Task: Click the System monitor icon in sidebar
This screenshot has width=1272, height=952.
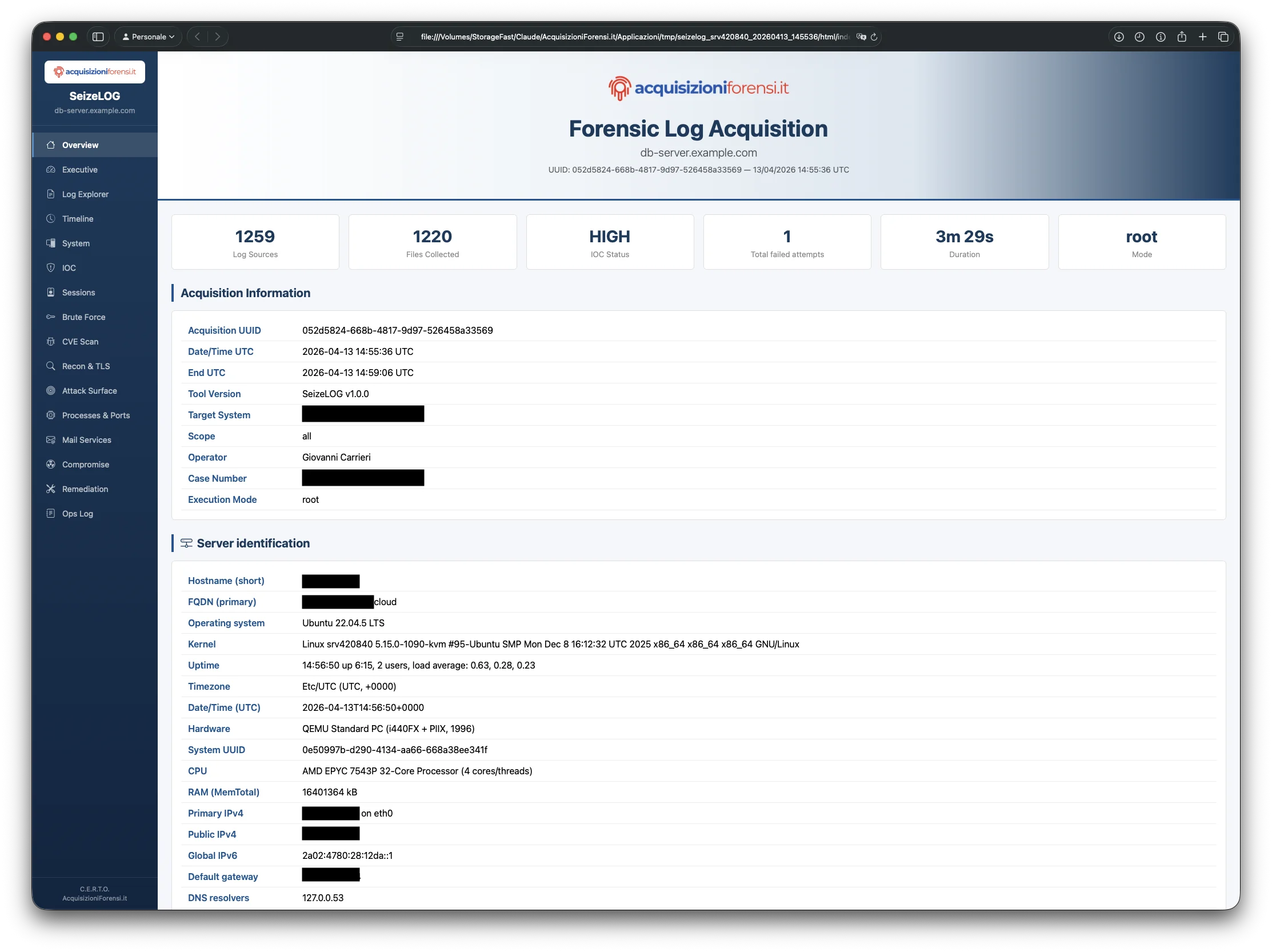Action: (52, 243)
